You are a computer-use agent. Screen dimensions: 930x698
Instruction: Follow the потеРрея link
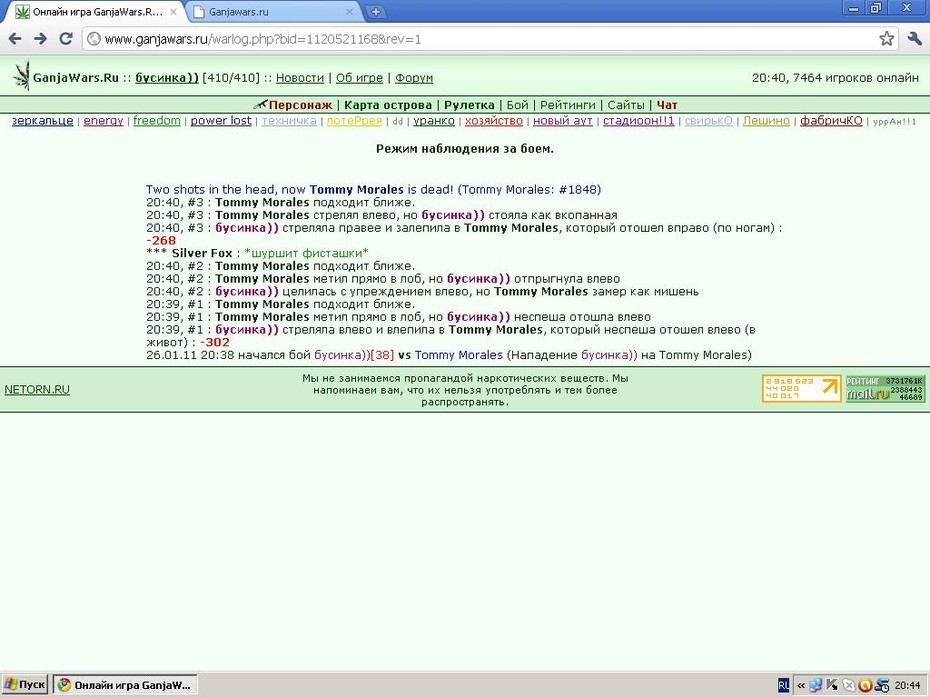(354, 120)
